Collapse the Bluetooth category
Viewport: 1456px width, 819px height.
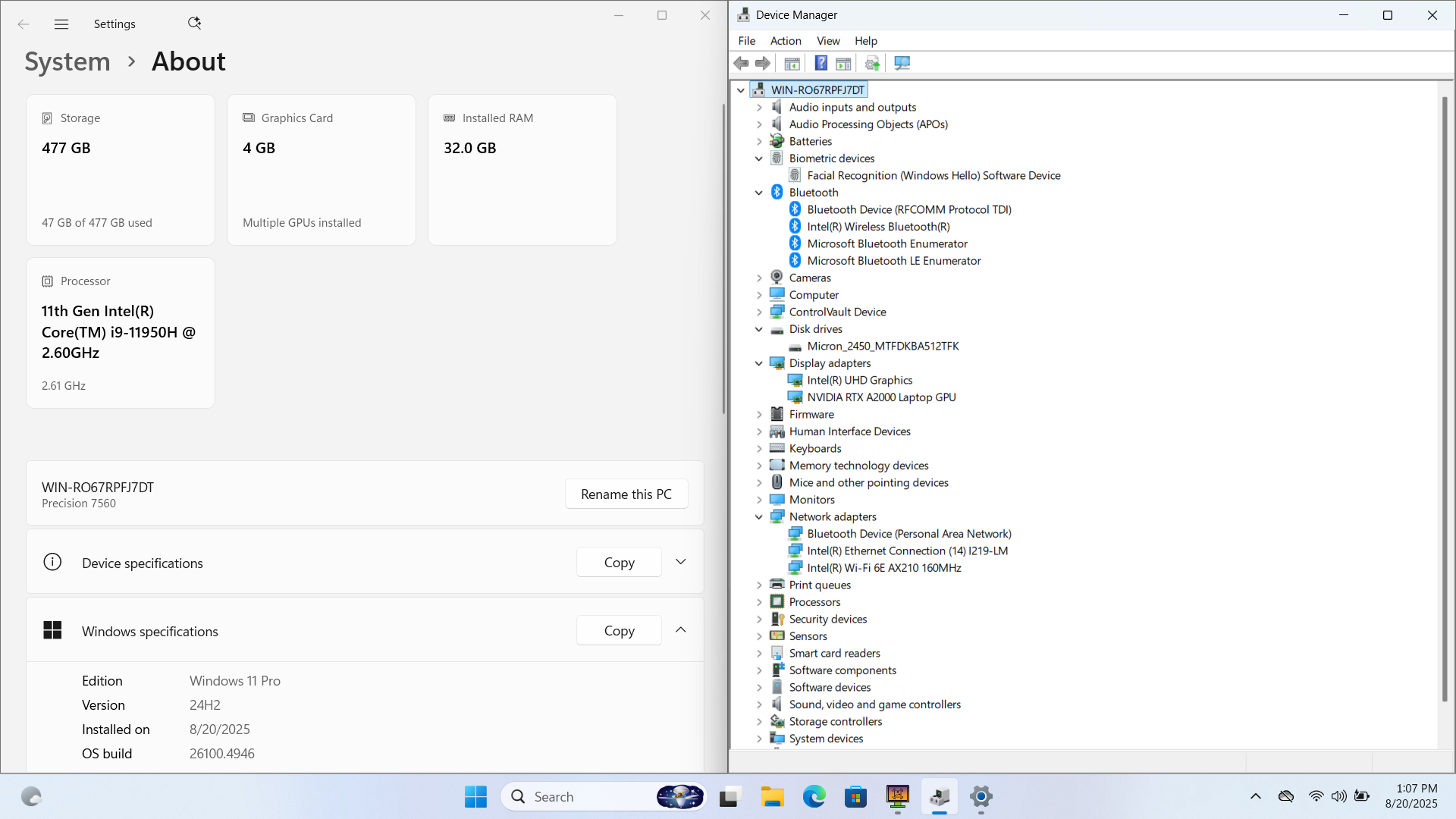758,193
